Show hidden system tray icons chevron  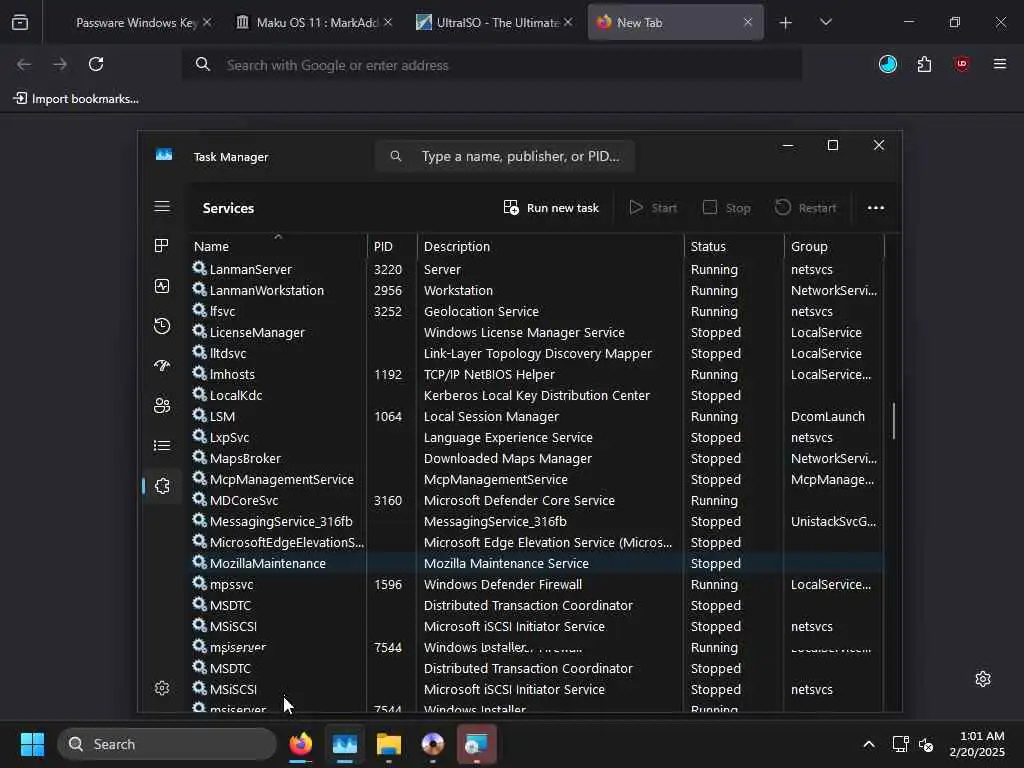(869, 744)
